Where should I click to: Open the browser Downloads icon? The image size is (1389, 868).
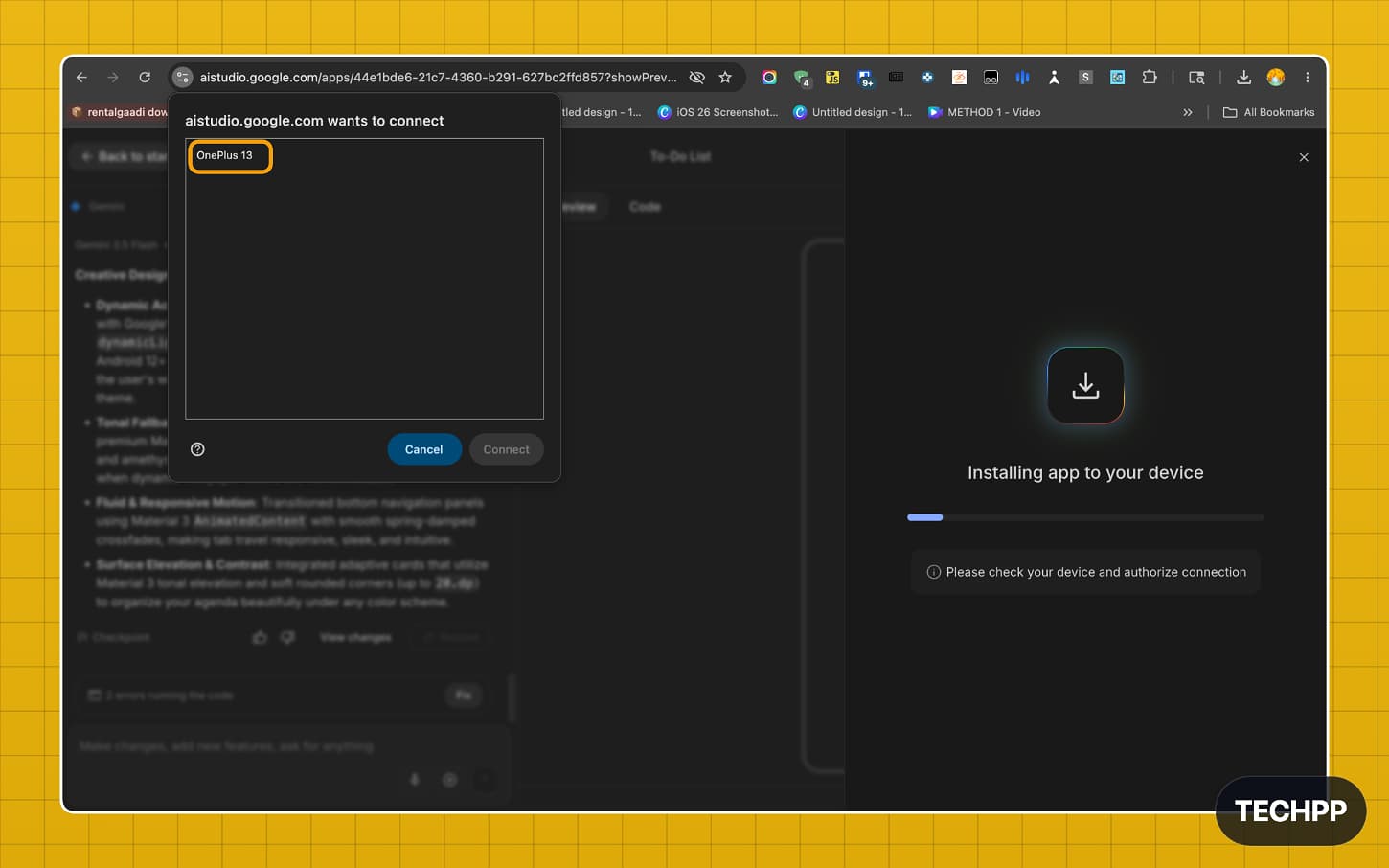(x=1243, y=78)
